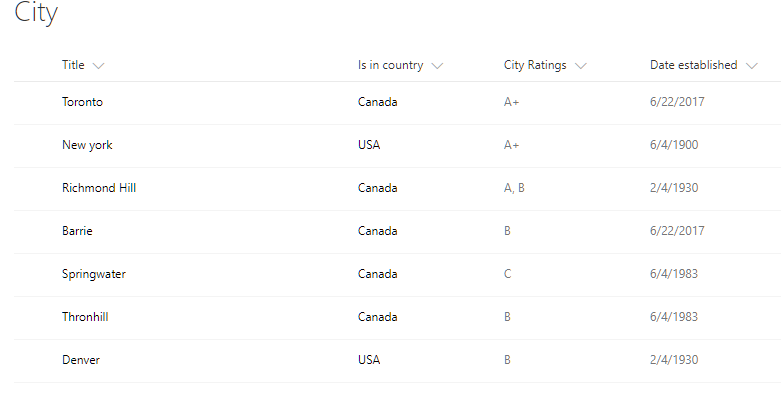The width and height of the screenshot is (781, 411).
Task: Expand the Title column chevron
Action: coord(98,66)
